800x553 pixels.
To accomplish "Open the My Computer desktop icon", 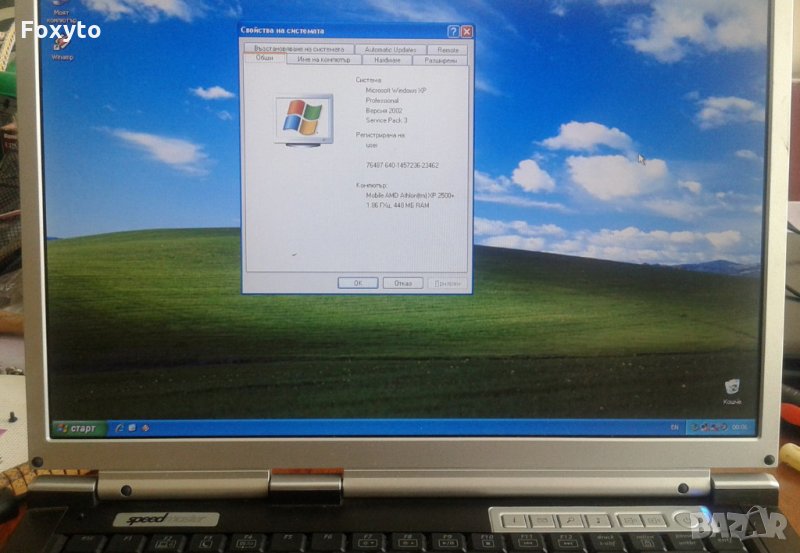I will tap(62, 10).
